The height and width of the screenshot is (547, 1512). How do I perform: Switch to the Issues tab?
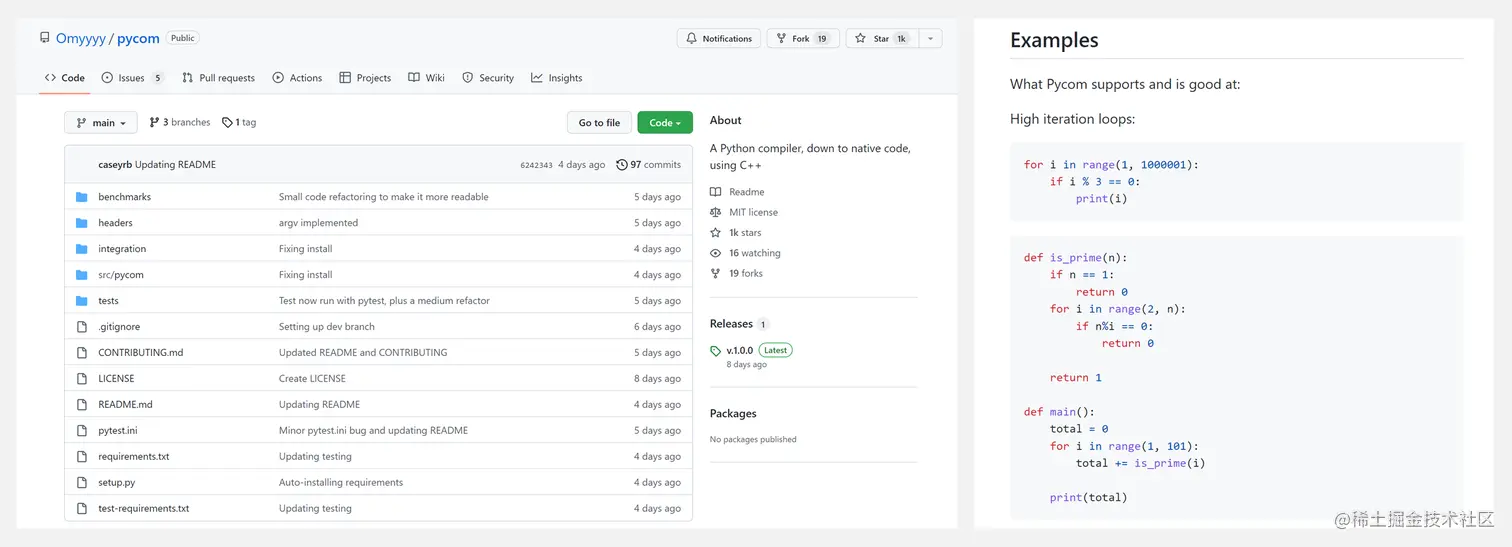[x=132, y=78]
